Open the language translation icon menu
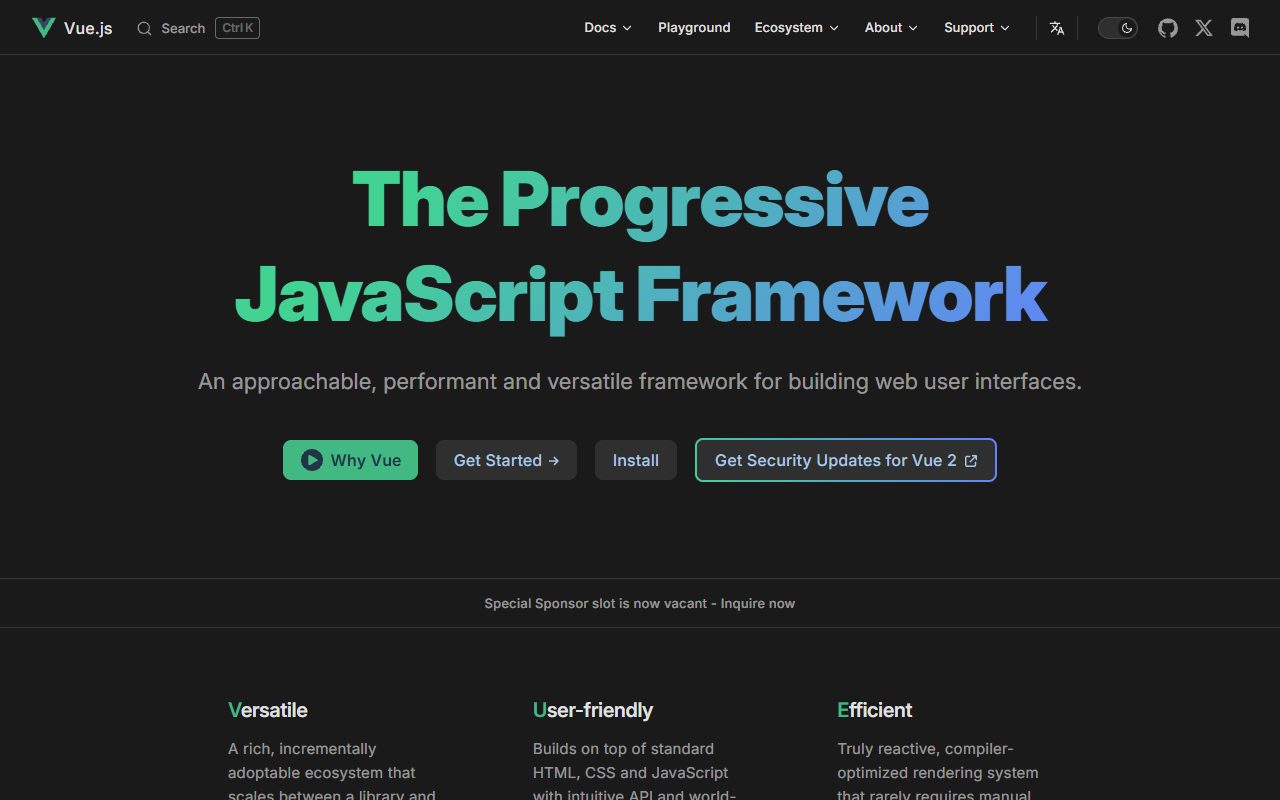The height and width of the screenshot is (800, 1280). click(x=1057, y=28)
